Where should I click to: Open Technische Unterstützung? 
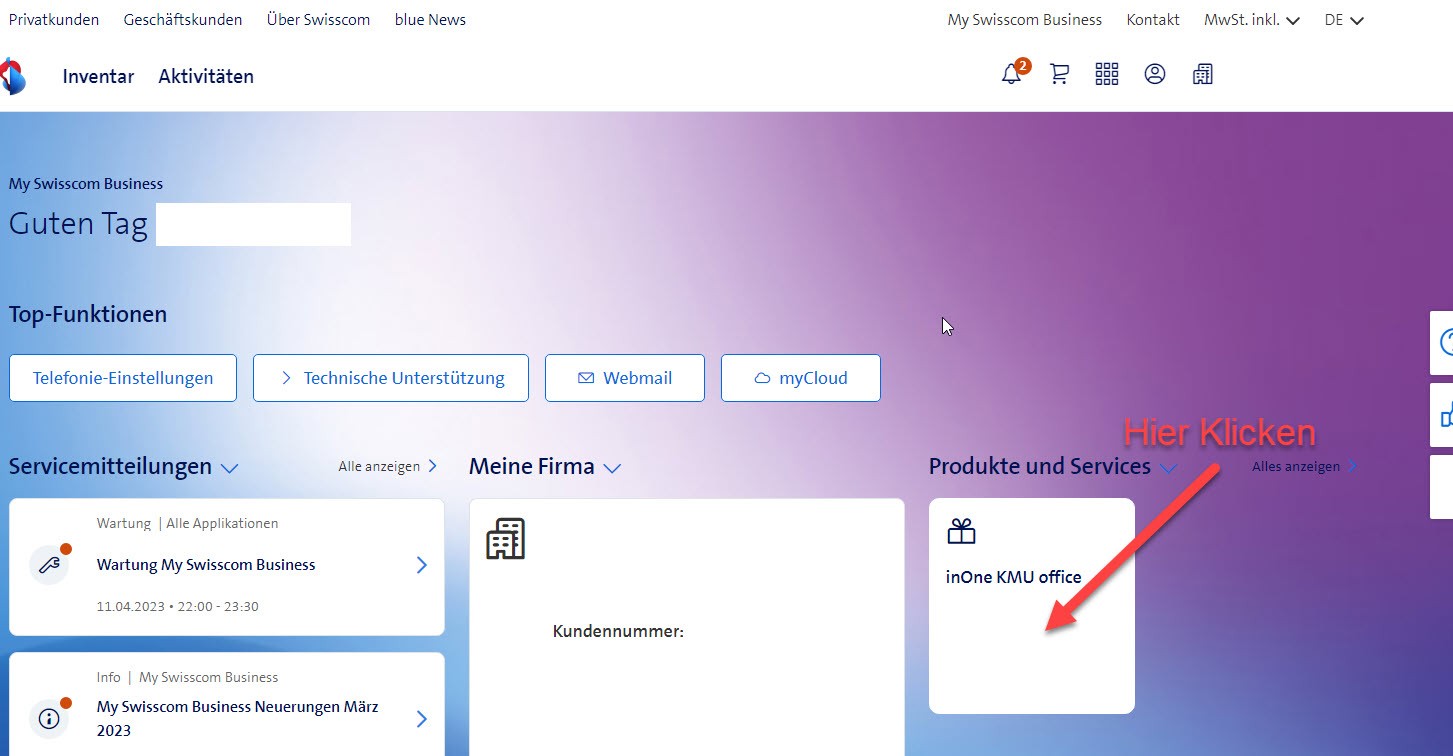[391, 378]
